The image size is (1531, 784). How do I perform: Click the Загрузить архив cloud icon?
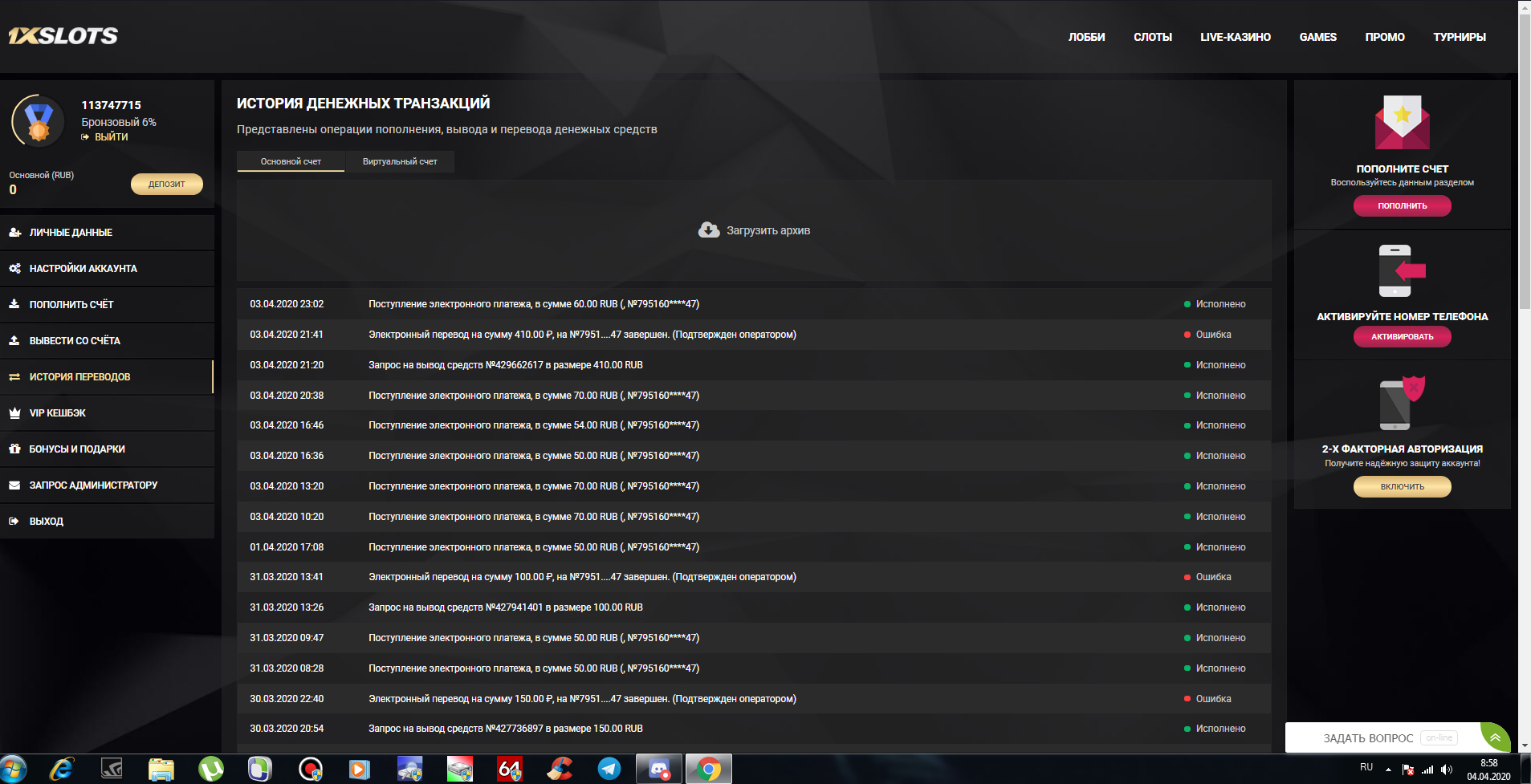(707, 230)
